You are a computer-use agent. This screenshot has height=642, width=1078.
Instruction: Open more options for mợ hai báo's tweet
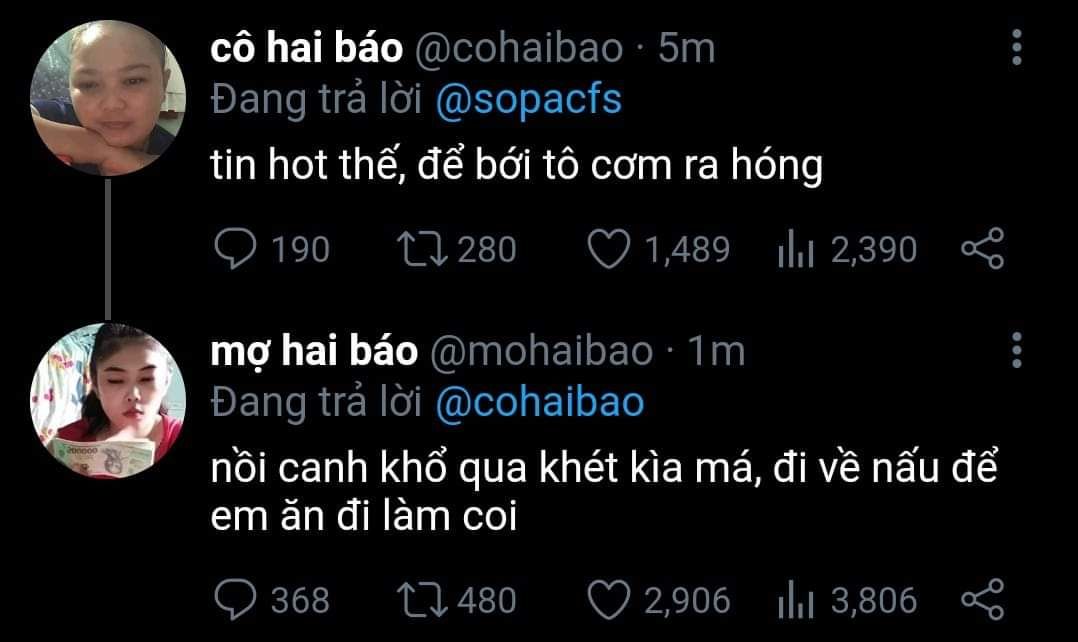(x=1017, y=351)
